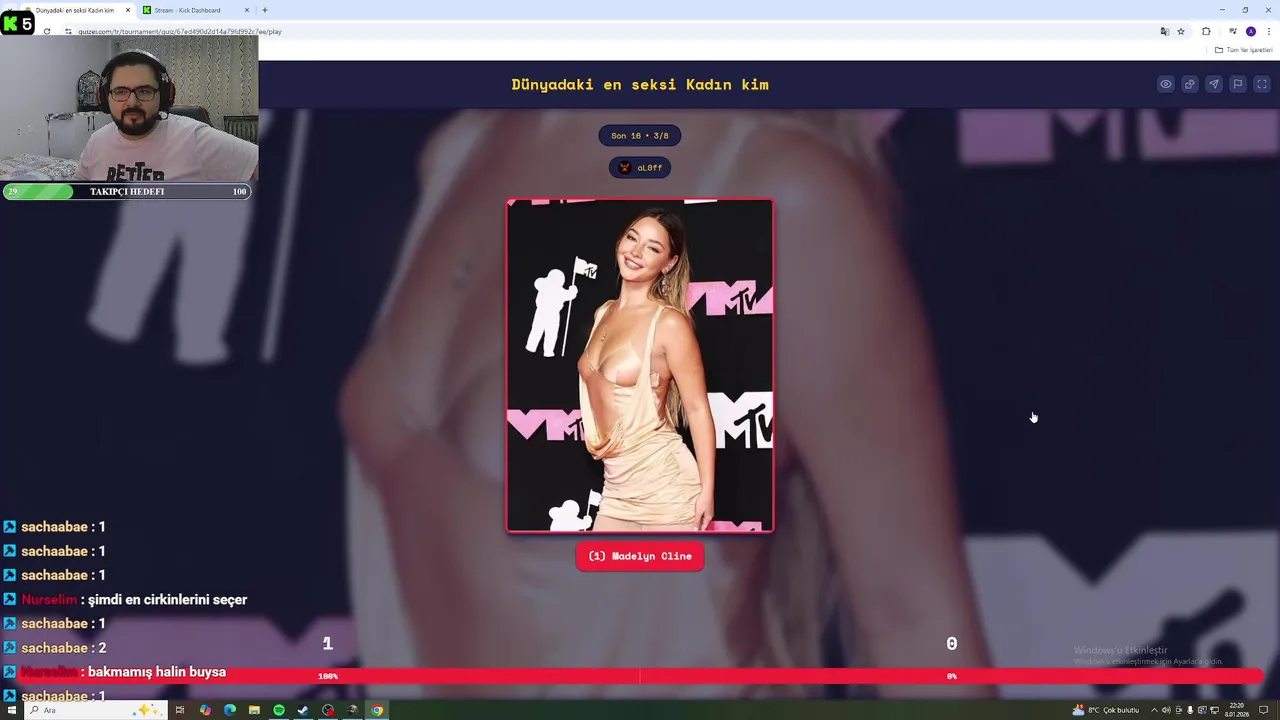Open Spotify from the taskbar
This screenshot has width=1280, height=720.
coord(279,710)
